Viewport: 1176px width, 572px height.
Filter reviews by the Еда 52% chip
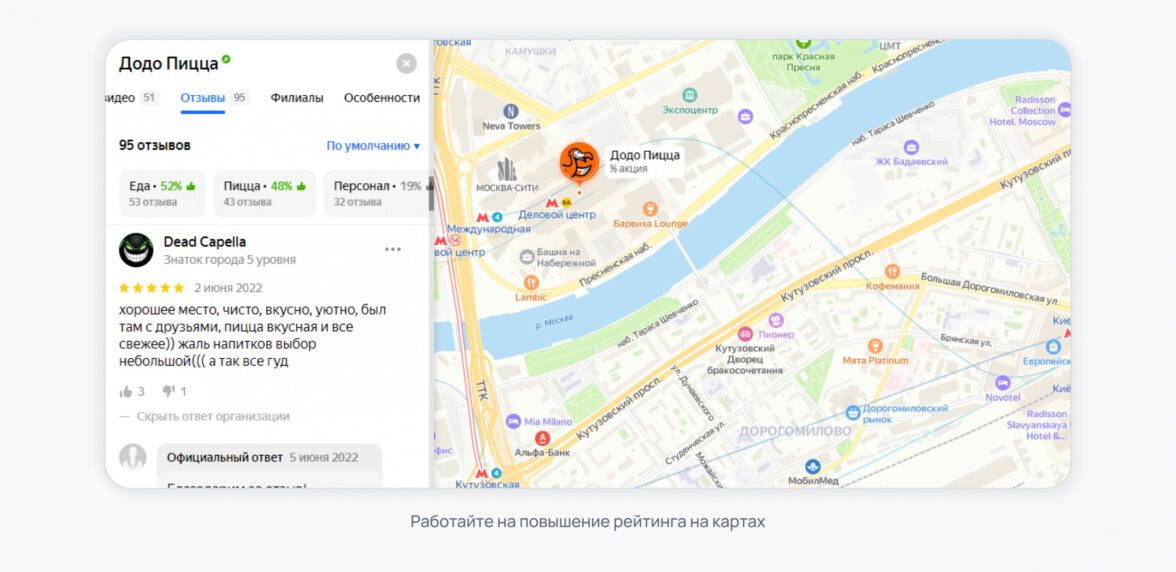[162, 193]
